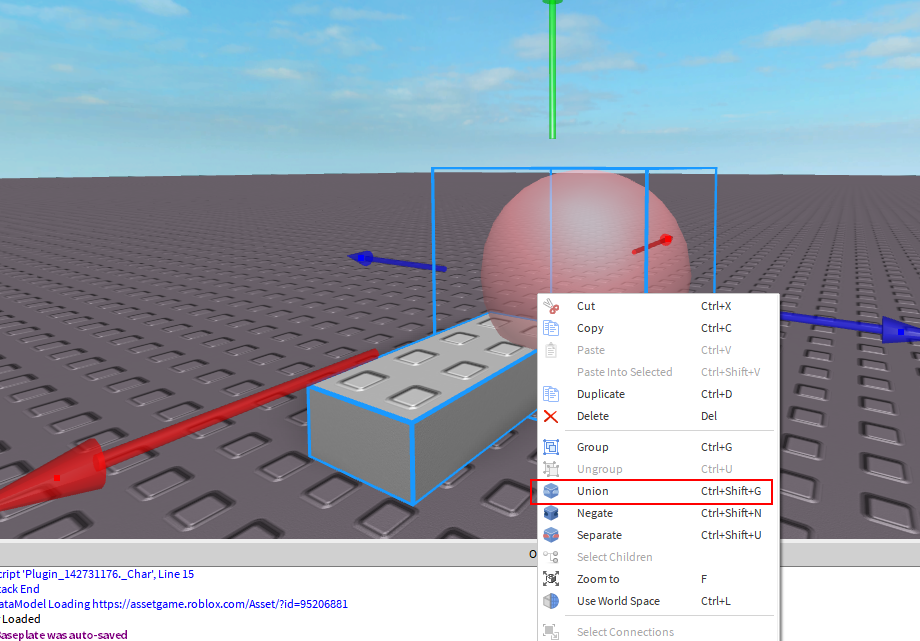Viewport: 920px width, 641px height.
Task: Click the Negate cube icon
Action: pyautogui.click(x=550, y=513)
